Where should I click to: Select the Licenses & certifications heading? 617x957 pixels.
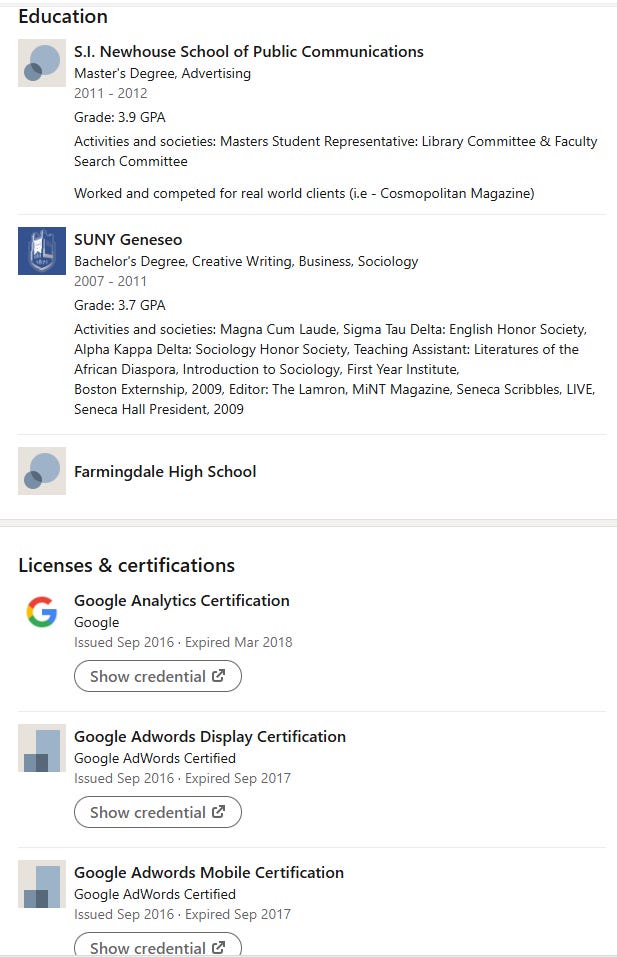coord(126,565)
